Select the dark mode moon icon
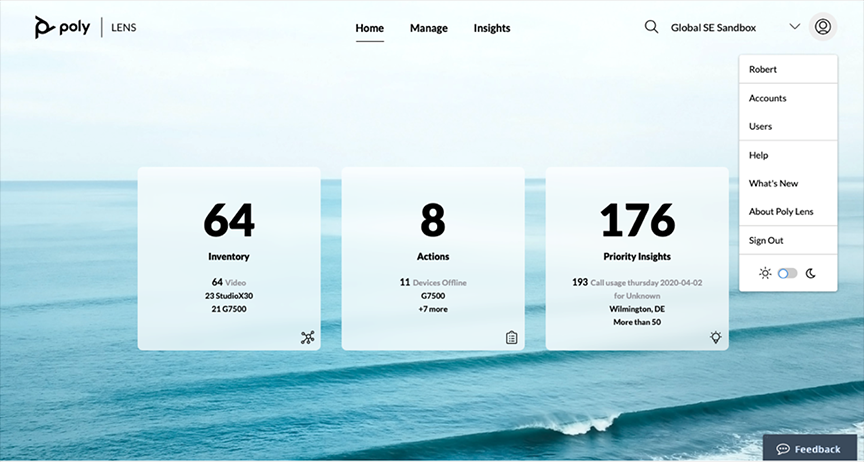 (x=811, y=273)
